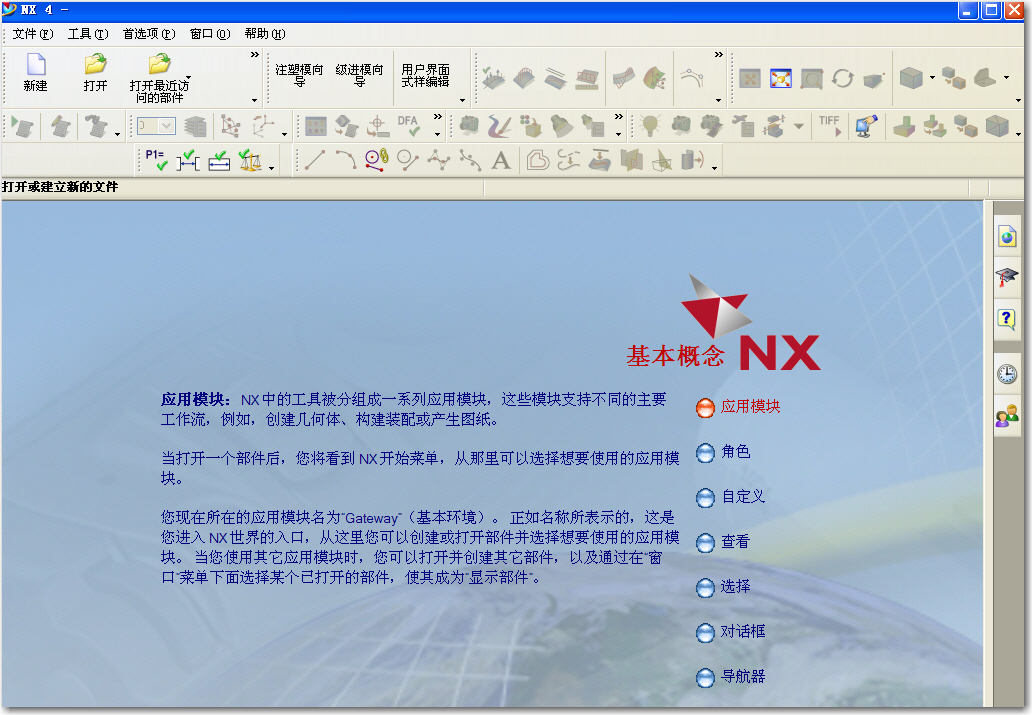Expand overflow chevron of the 新建/打开 toolbar
The height and width of the screenshot is (715, 1032).
255,55
